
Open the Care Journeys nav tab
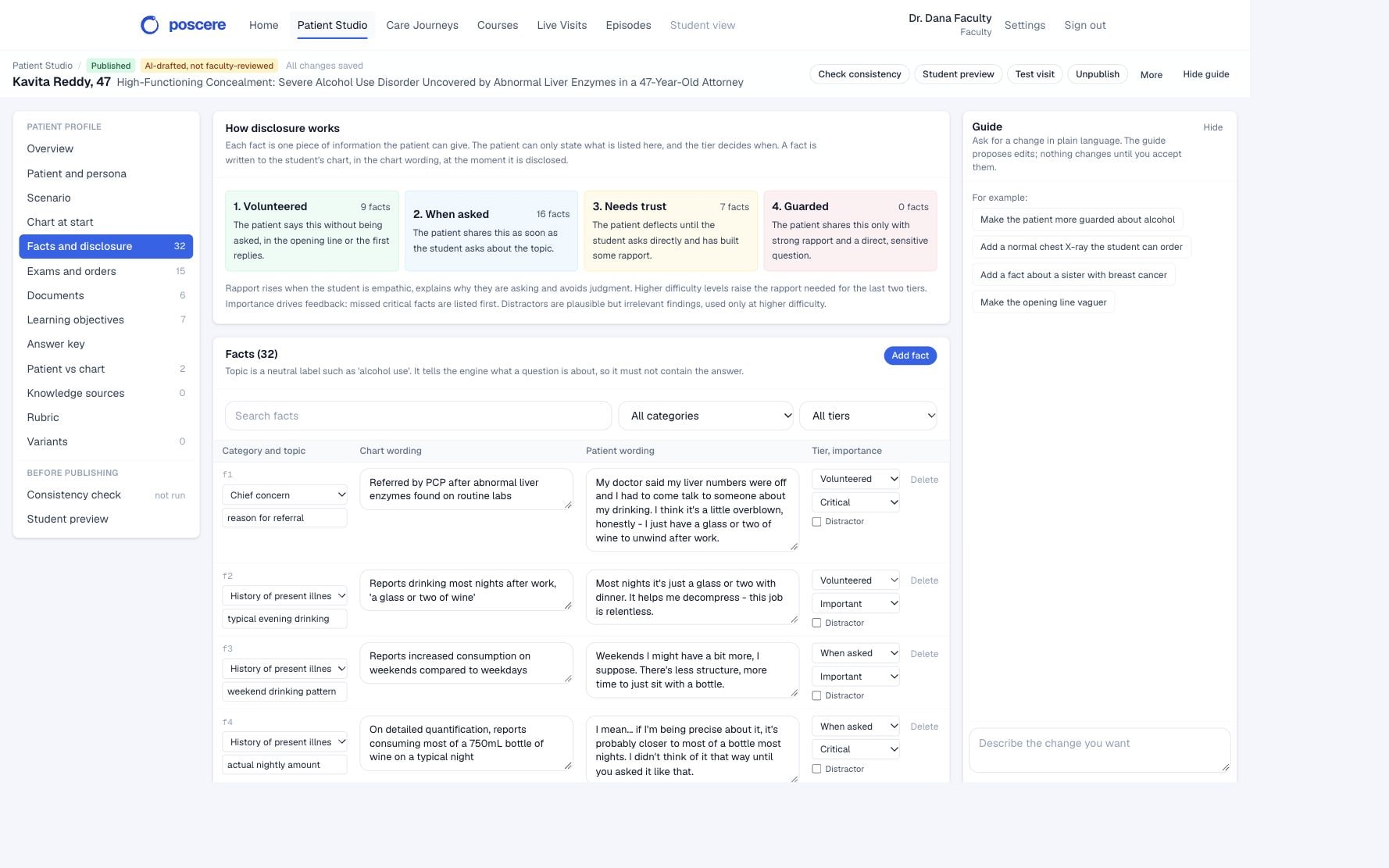pyautogui.click(x=422, y=25)
